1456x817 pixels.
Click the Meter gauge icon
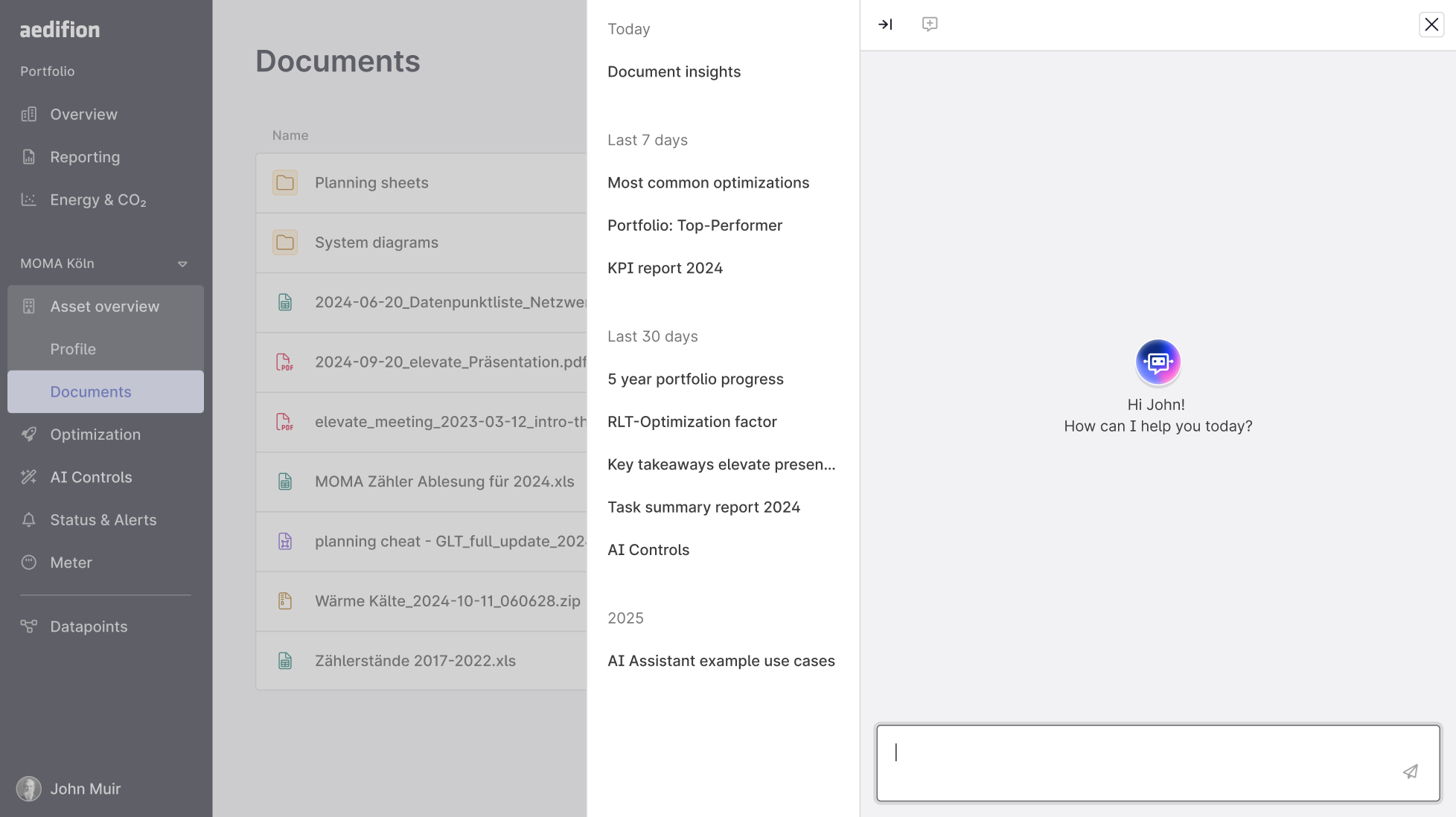pos(29,563)
